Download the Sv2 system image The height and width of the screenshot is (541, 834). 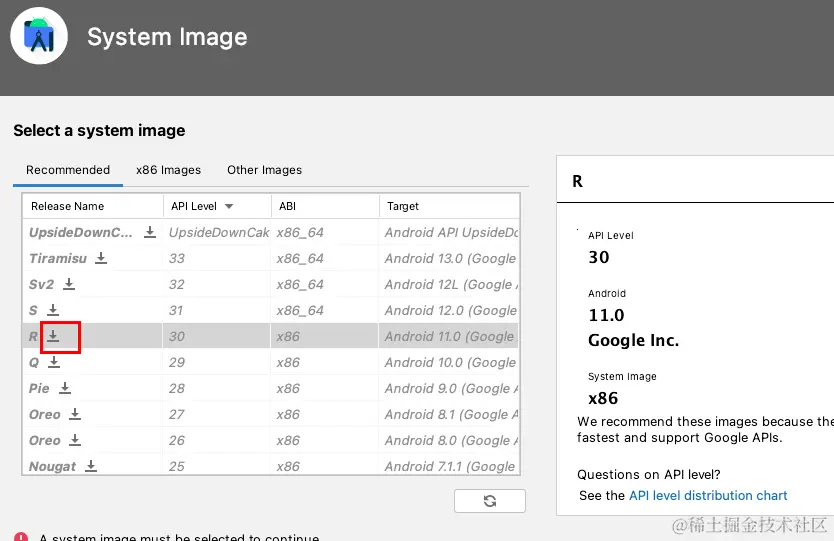[x=69, y=284]
